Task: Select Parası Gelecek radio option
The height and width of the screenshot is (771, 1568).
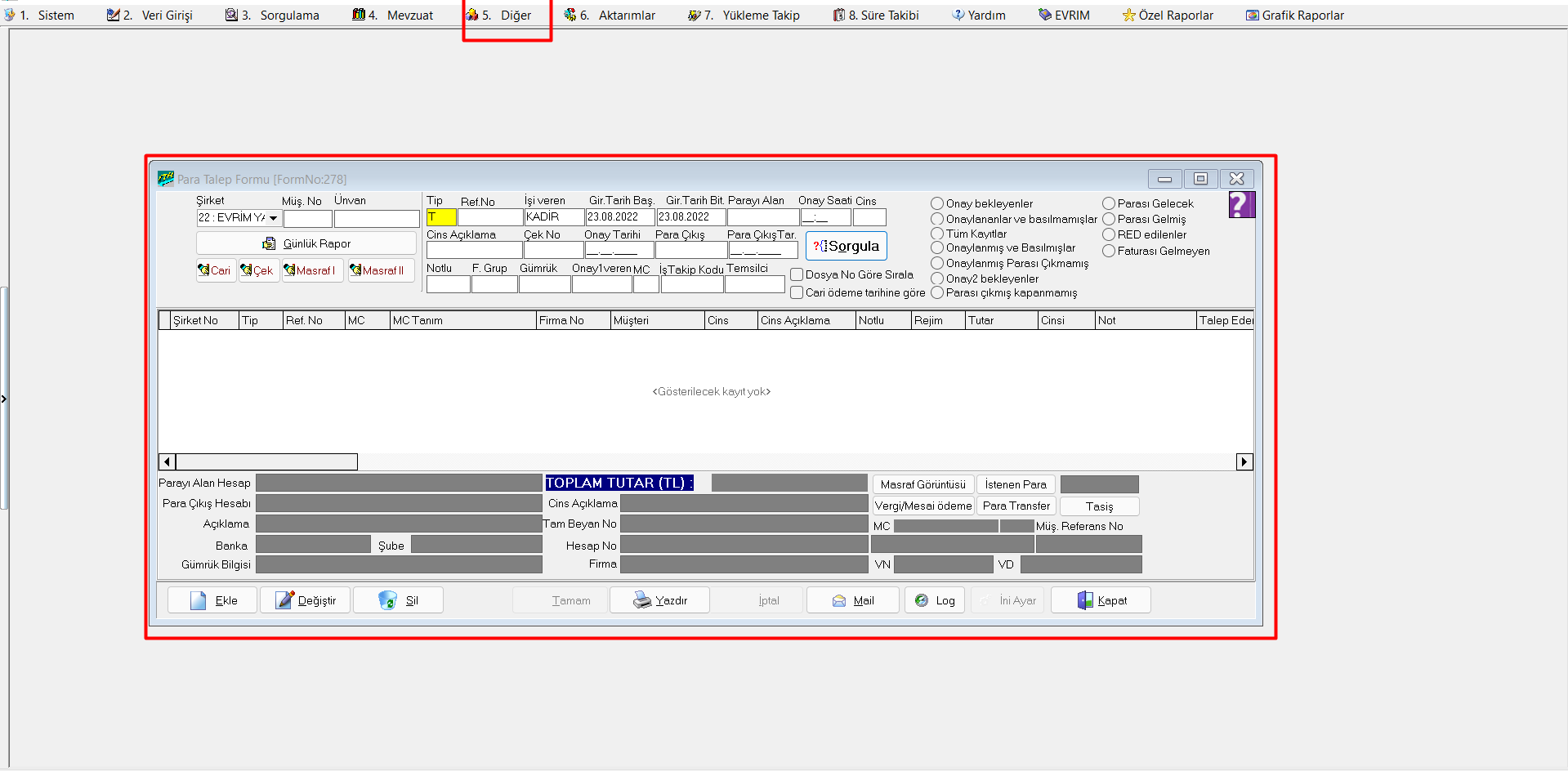Action: tap(1109, 203)
